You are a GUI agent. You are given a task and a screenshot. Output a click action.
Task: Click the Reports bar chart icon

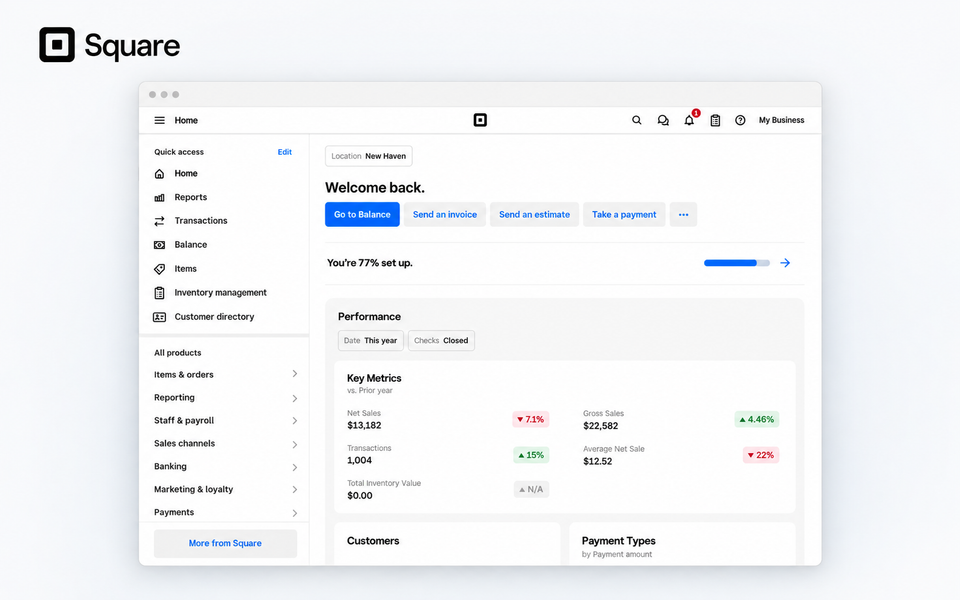[159, 197]
